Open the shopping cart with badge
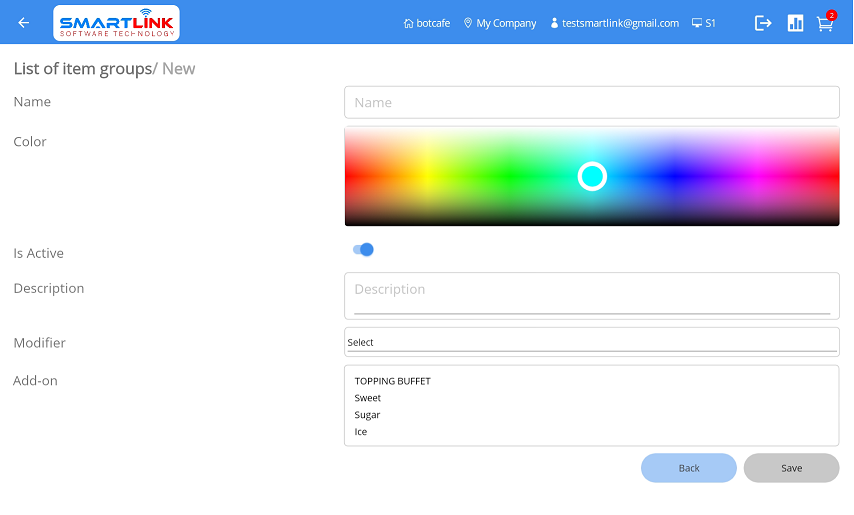 [825, 23]
